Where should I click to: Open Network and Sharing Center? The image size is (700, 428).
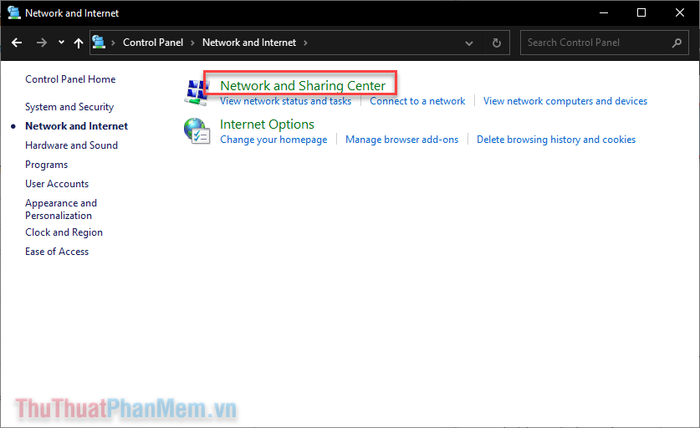pos(302,85)
